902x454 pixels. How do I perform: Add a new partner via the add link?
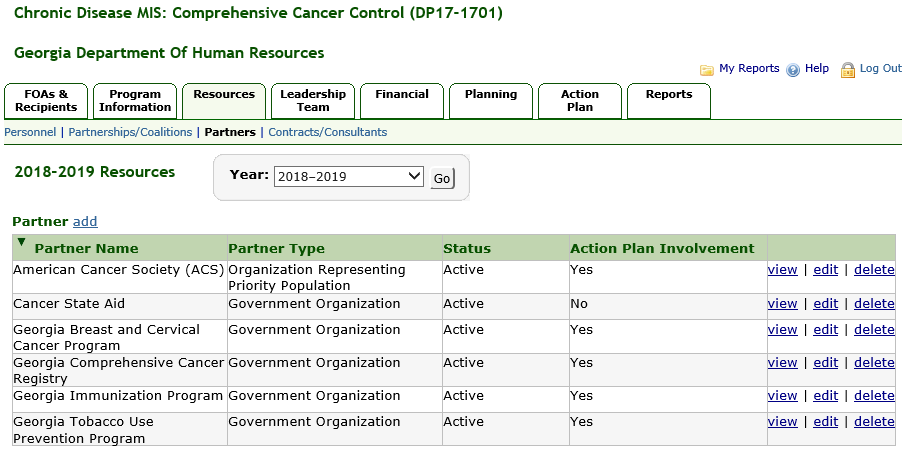85,222
